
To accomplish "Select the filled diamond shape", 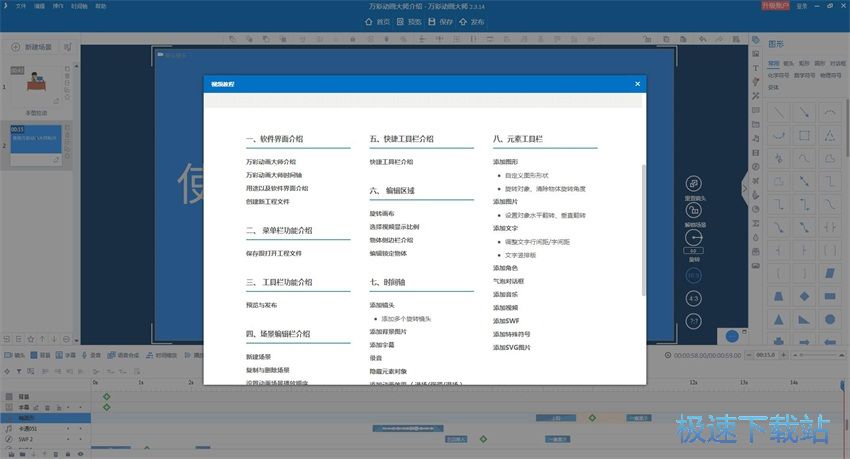I will 804,296.
